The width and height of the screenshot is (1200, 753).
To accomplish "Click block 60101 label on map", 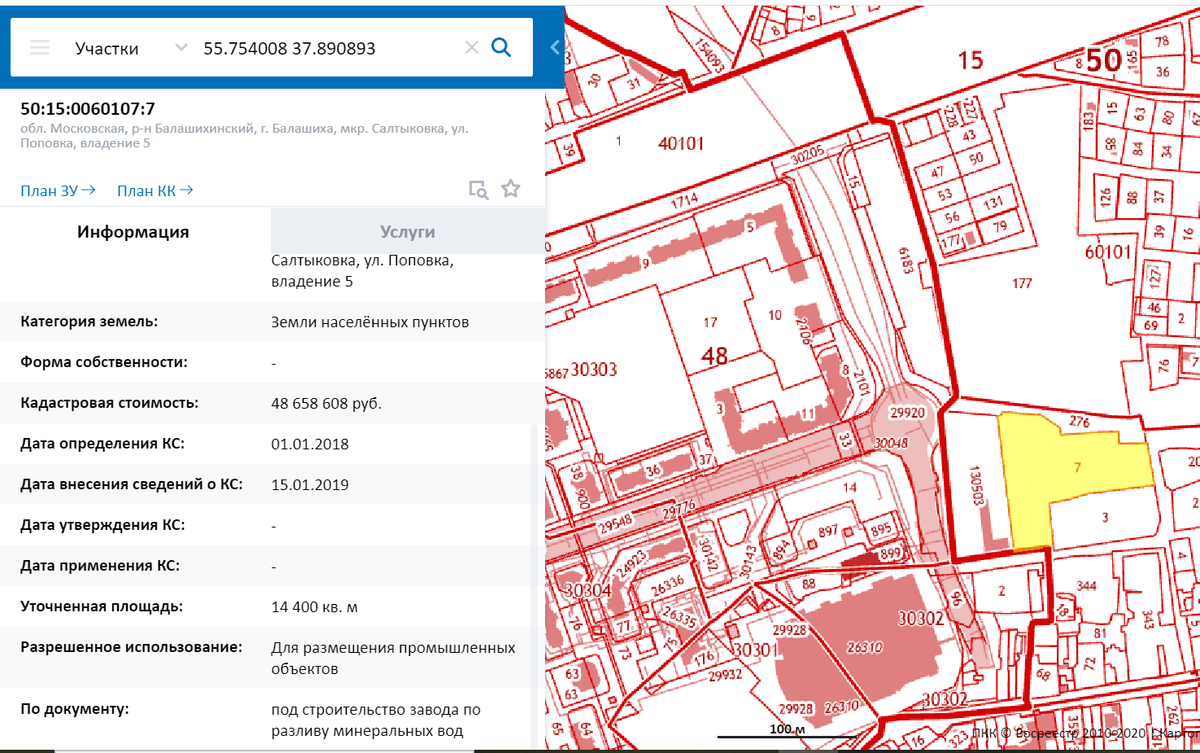I will pyautogui.click(x=1107, y=251).
